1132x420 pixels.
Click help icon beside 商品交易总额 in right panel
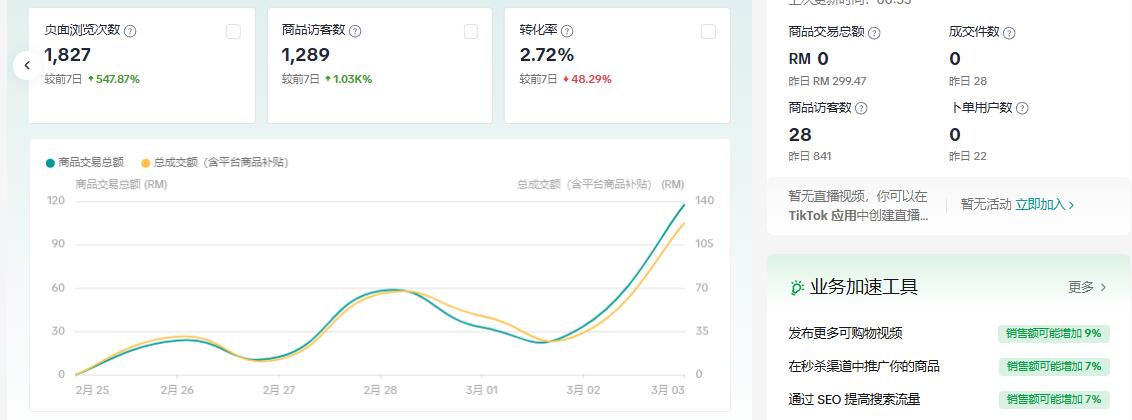(x=874, y=33)
